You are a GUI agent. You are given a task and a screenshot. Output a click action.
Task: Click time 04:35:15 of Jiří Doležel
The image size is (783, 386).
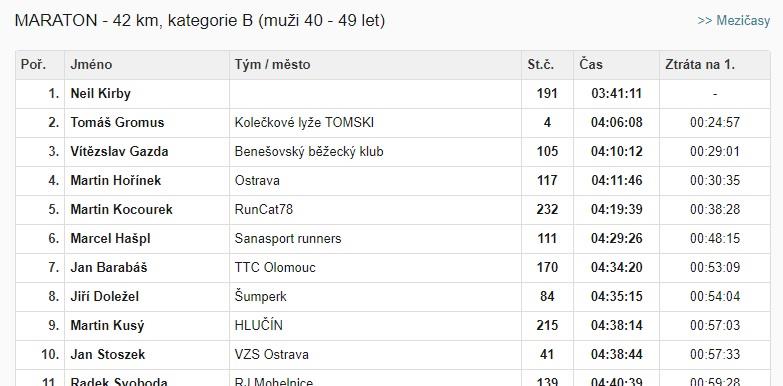coord(617,297)
